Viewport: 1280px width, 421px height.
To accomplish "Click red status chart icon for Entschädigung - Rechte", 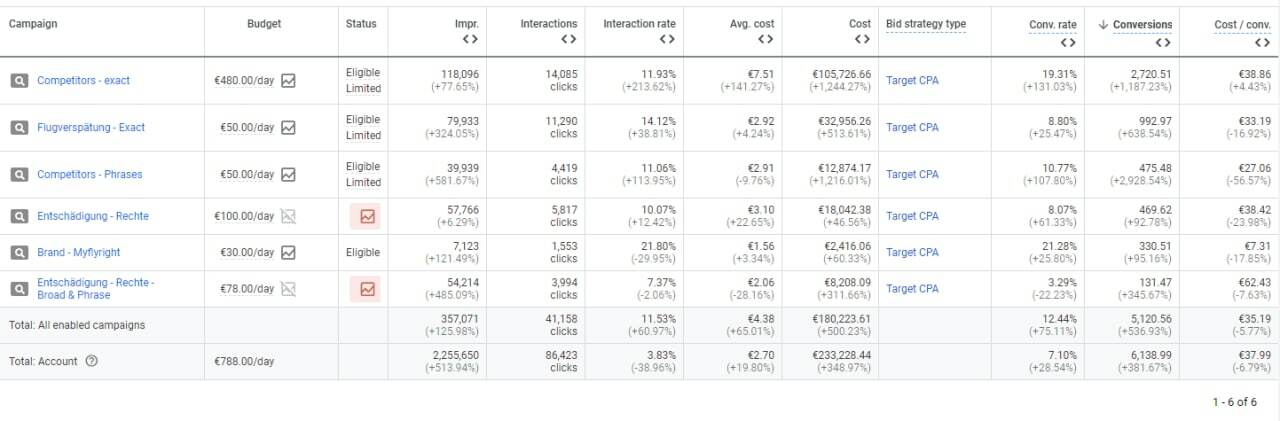I will [x=367, y=216].
